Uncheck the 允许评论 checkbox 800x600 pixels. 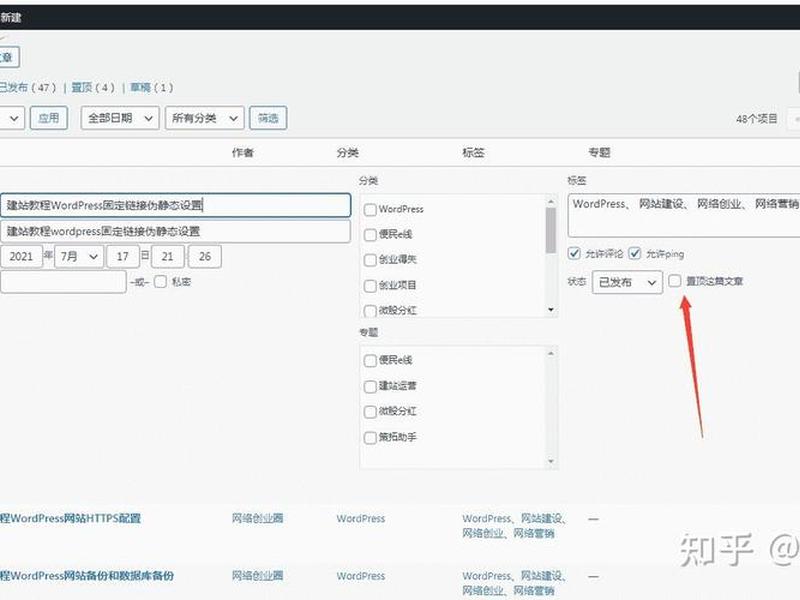pyautogui.click(x=574, y=253)
